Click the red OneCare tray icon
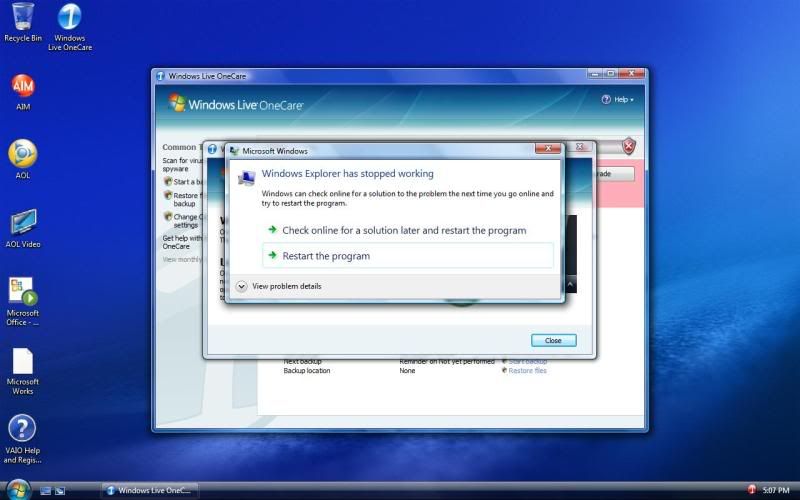 [x=752, y=490]
